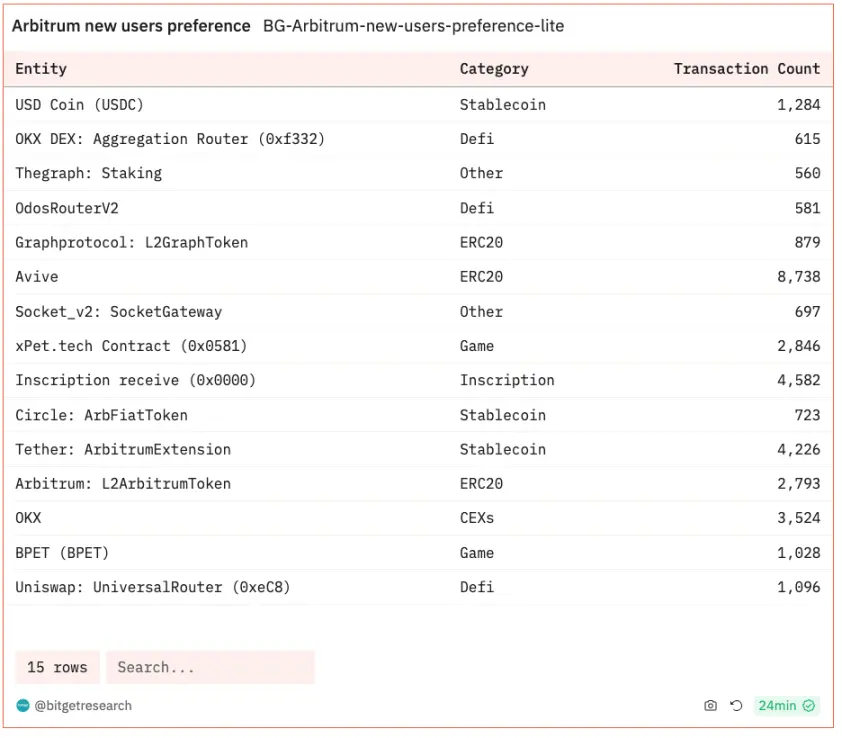This screenshot has height=738, width=842.
Task: Click the 15 rows counter
Action: click(57, 667)
